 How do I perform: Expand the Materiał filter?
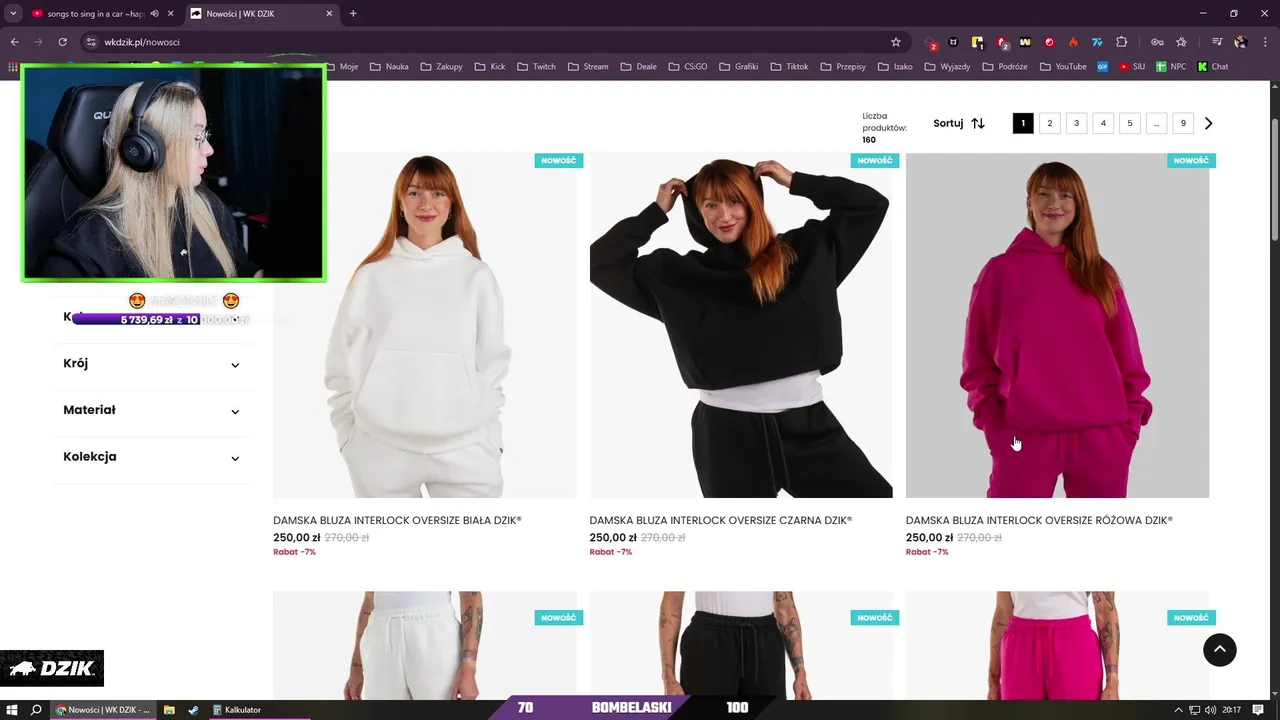point(152,410)
